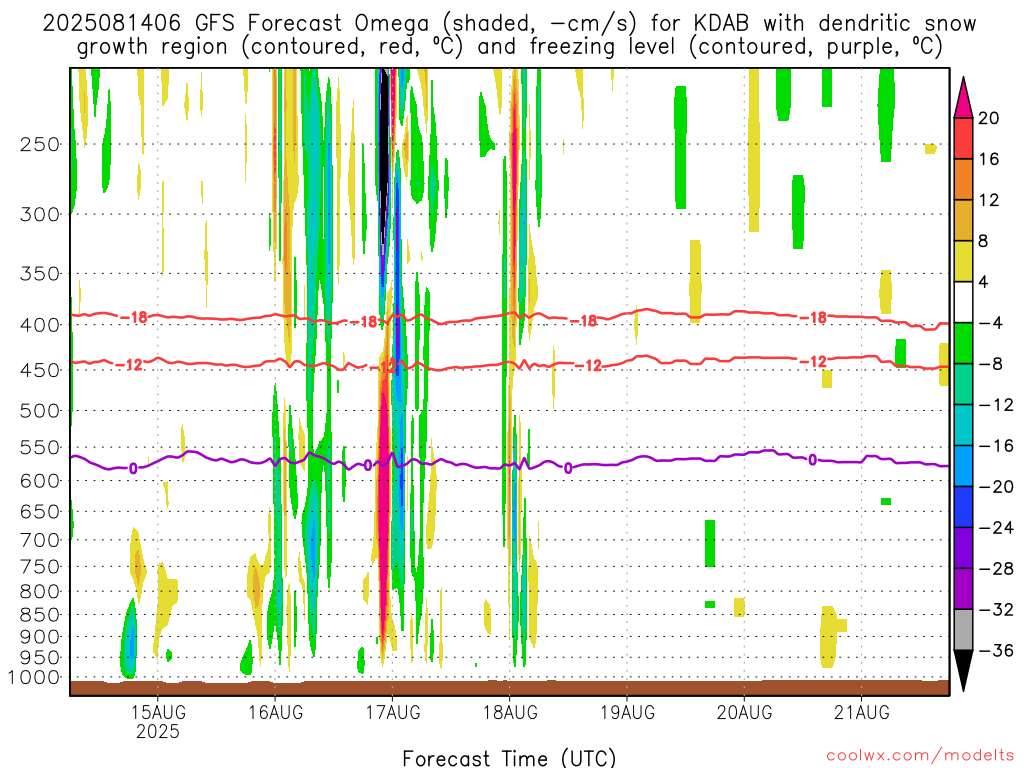Click the 700 pressure axis label

pyautogui.click(x=40, y=540)
